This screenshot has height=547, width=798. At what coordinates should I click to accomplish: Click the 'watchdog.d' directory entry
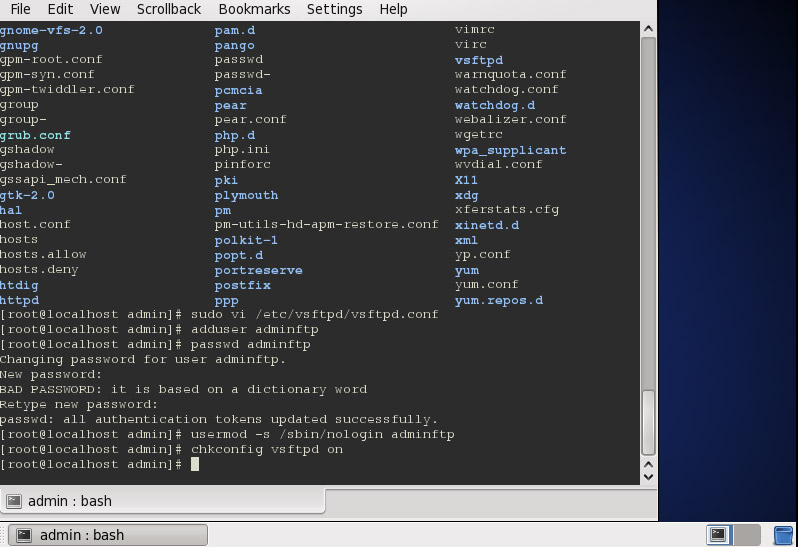pos(495,105)
